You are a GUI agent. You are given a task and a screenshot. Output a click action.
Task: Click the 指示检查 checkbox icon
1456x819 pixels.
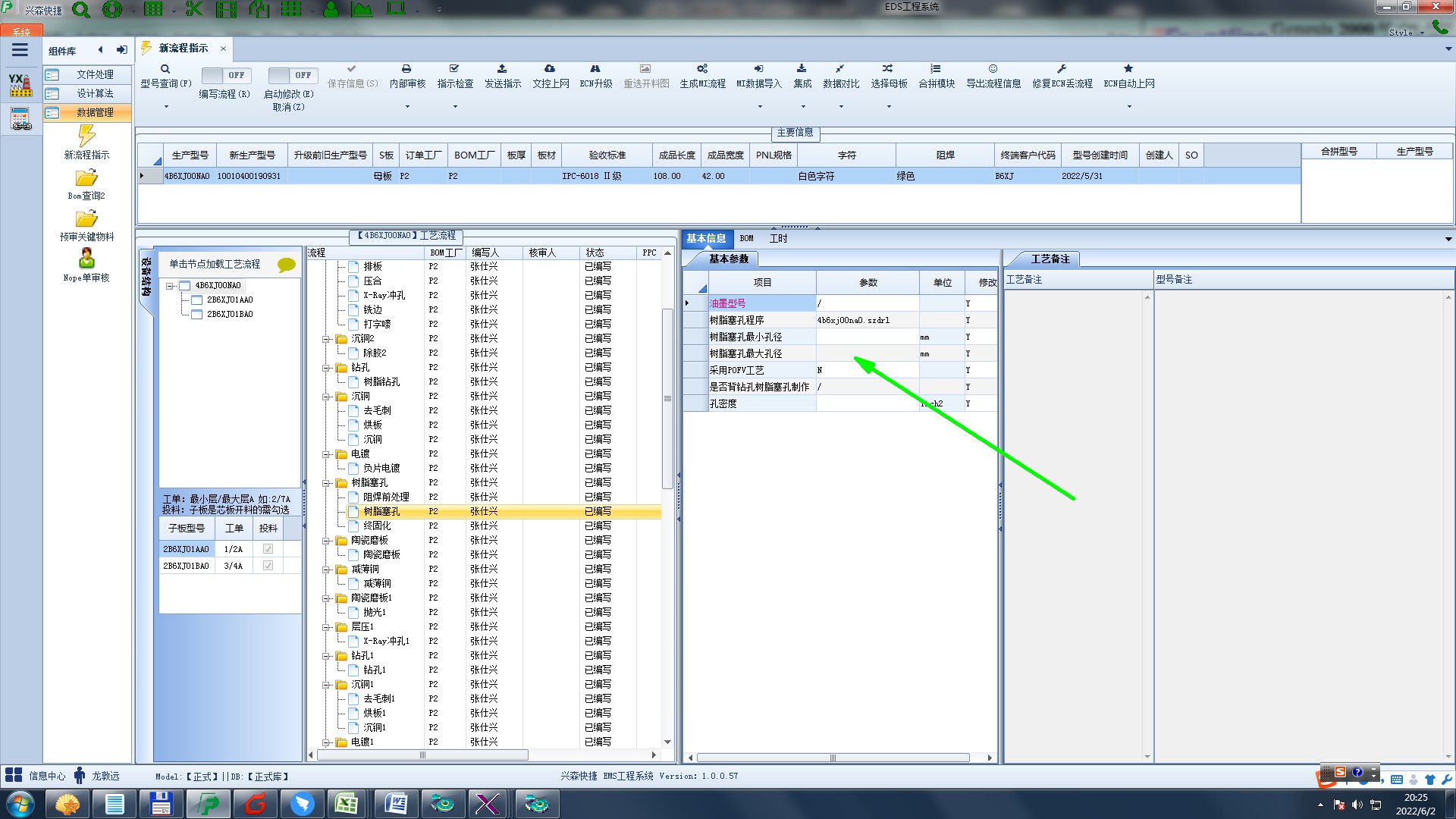coord(454,68)
